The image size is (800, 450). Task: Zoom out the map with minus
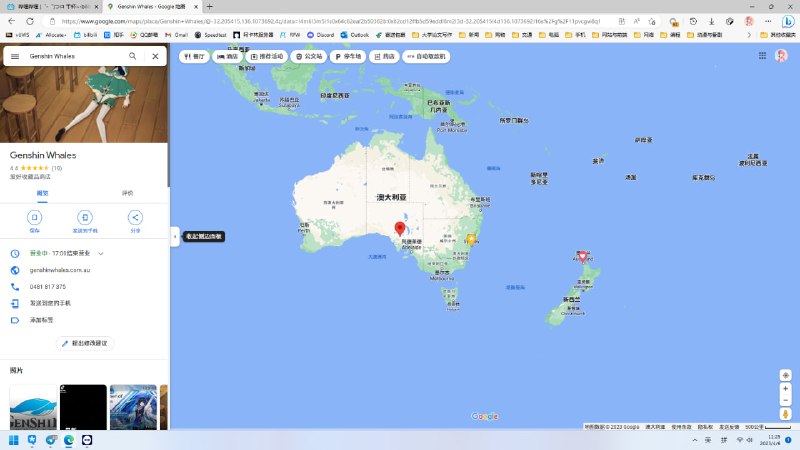pyautogui.click(x=785, y=400)
